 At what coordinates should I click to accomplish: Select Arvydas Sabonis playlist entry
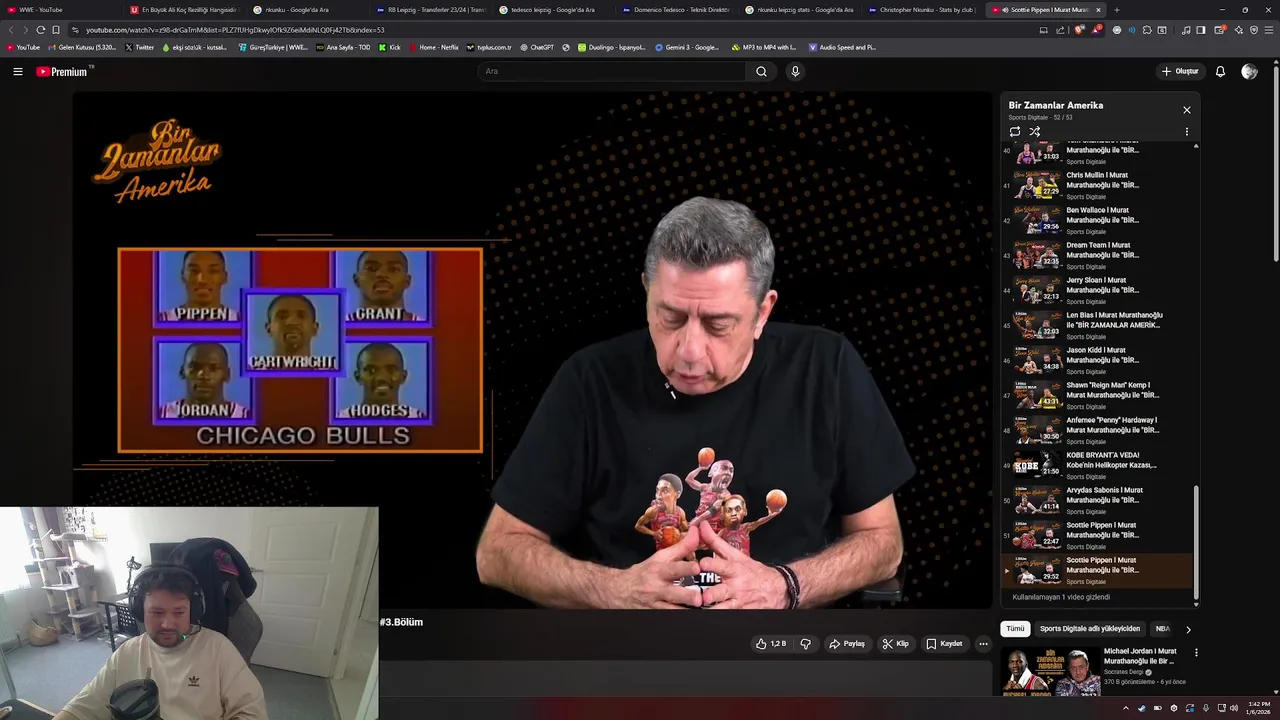(1098, 500)
